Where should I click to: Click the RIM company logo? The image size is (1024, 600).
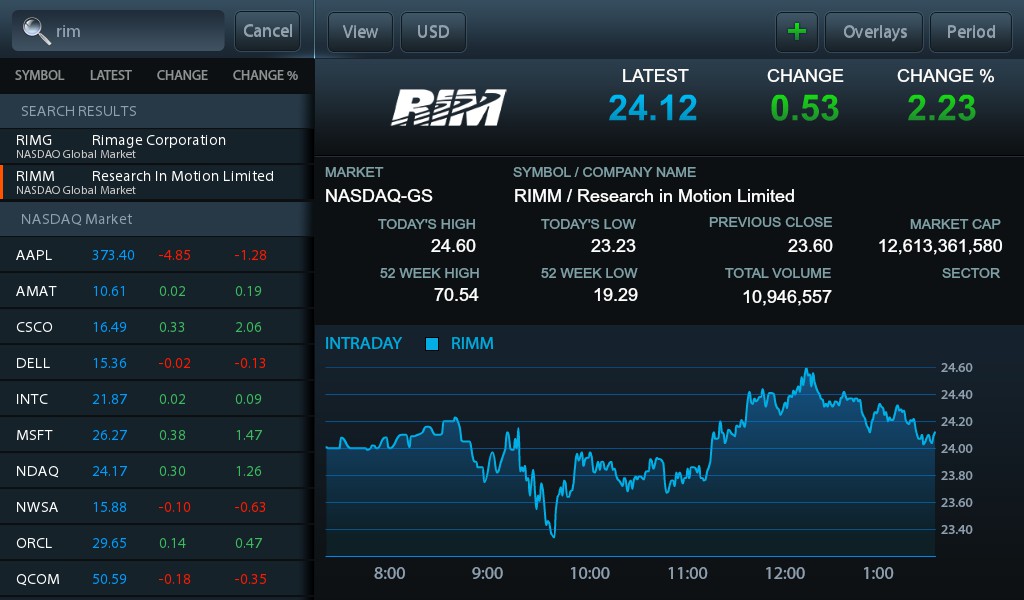coord(448,107)
